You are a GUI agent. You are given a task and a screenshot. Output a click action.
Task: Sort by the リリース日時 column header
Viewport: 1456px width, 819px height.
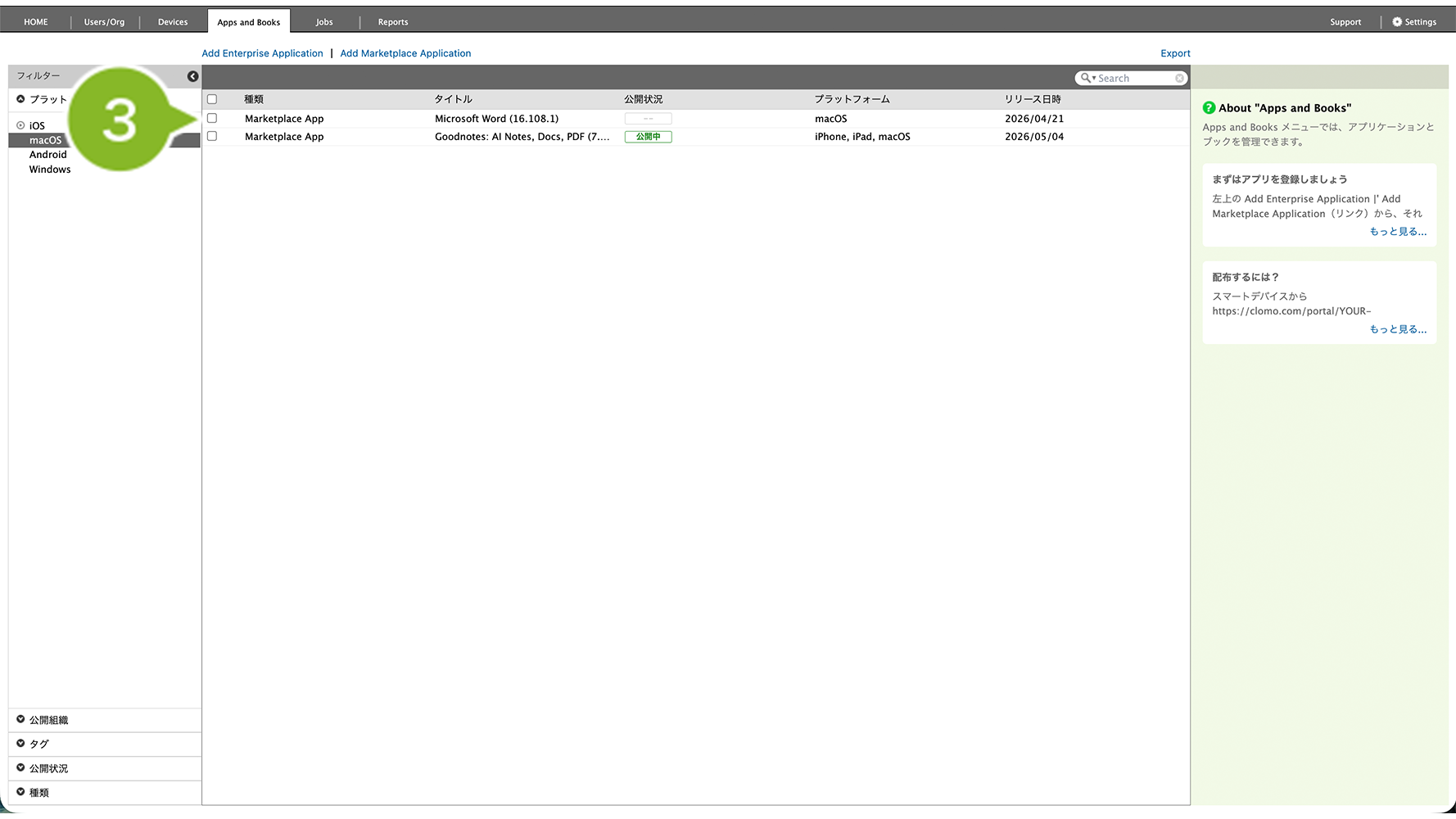point(1033,99)
